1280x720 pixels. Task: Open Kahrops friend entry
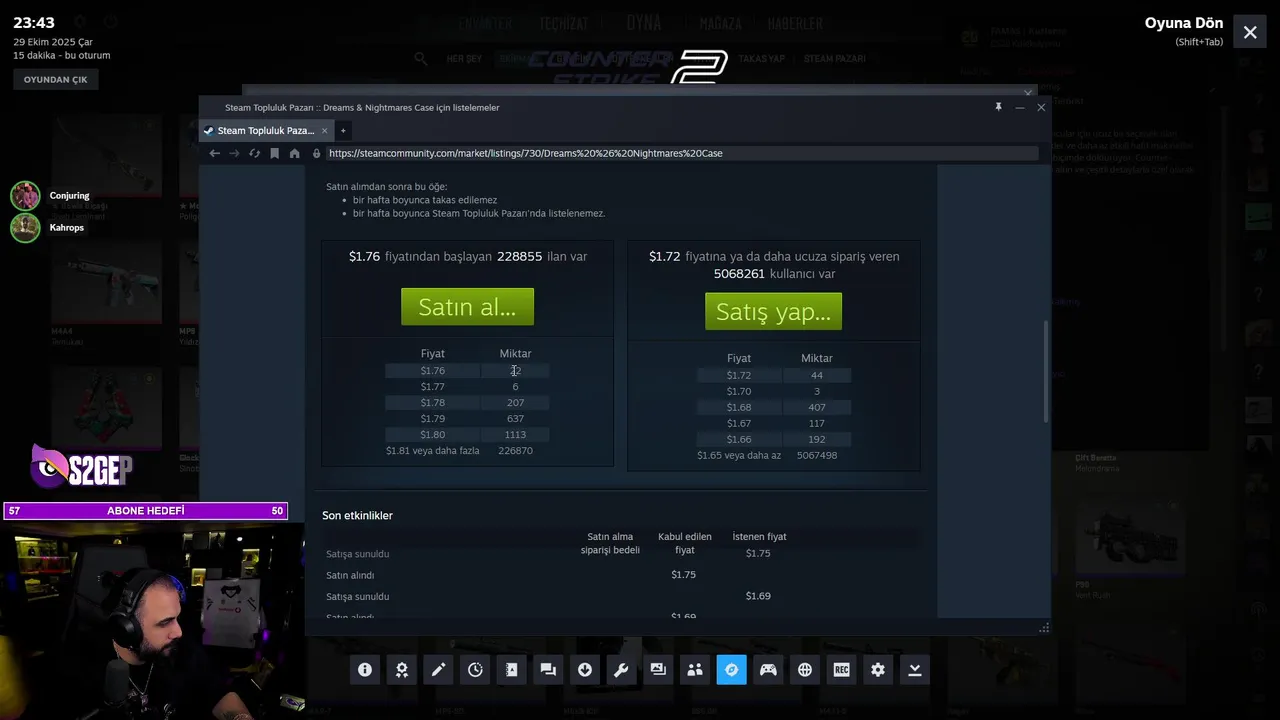[x=48, y=228]
